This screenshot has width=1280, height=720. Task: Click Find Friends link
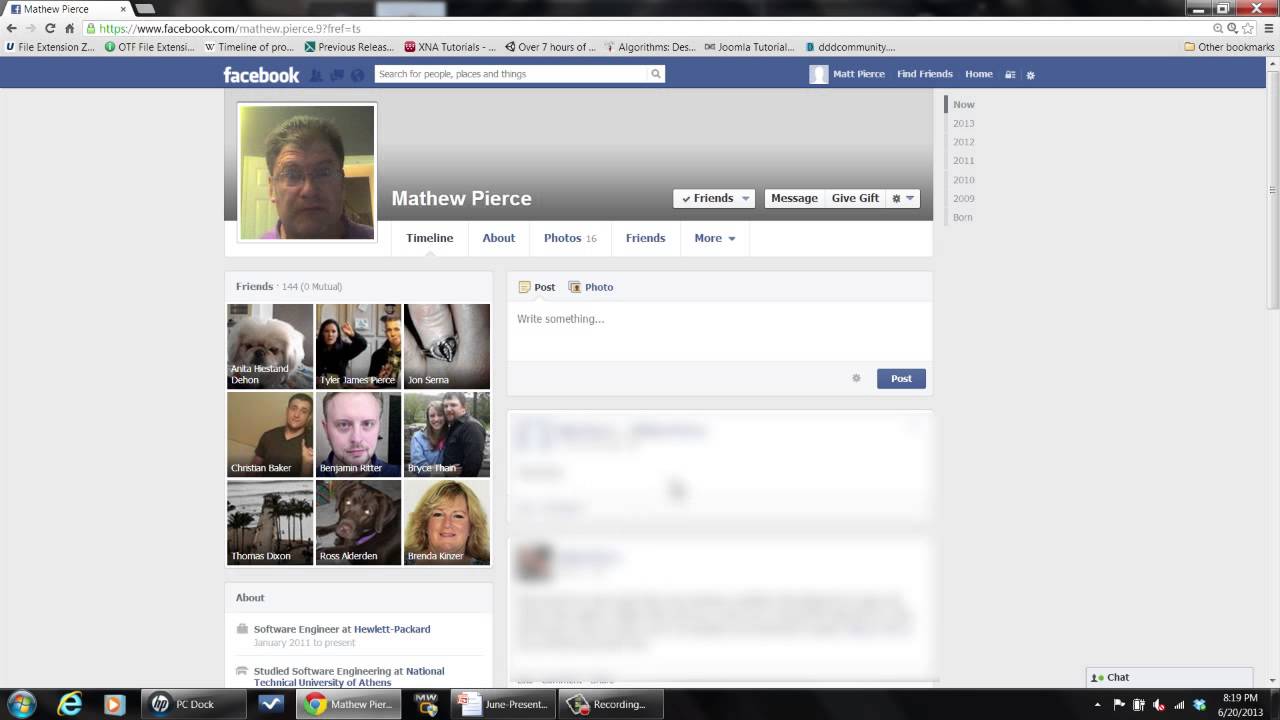pos(925,74)
